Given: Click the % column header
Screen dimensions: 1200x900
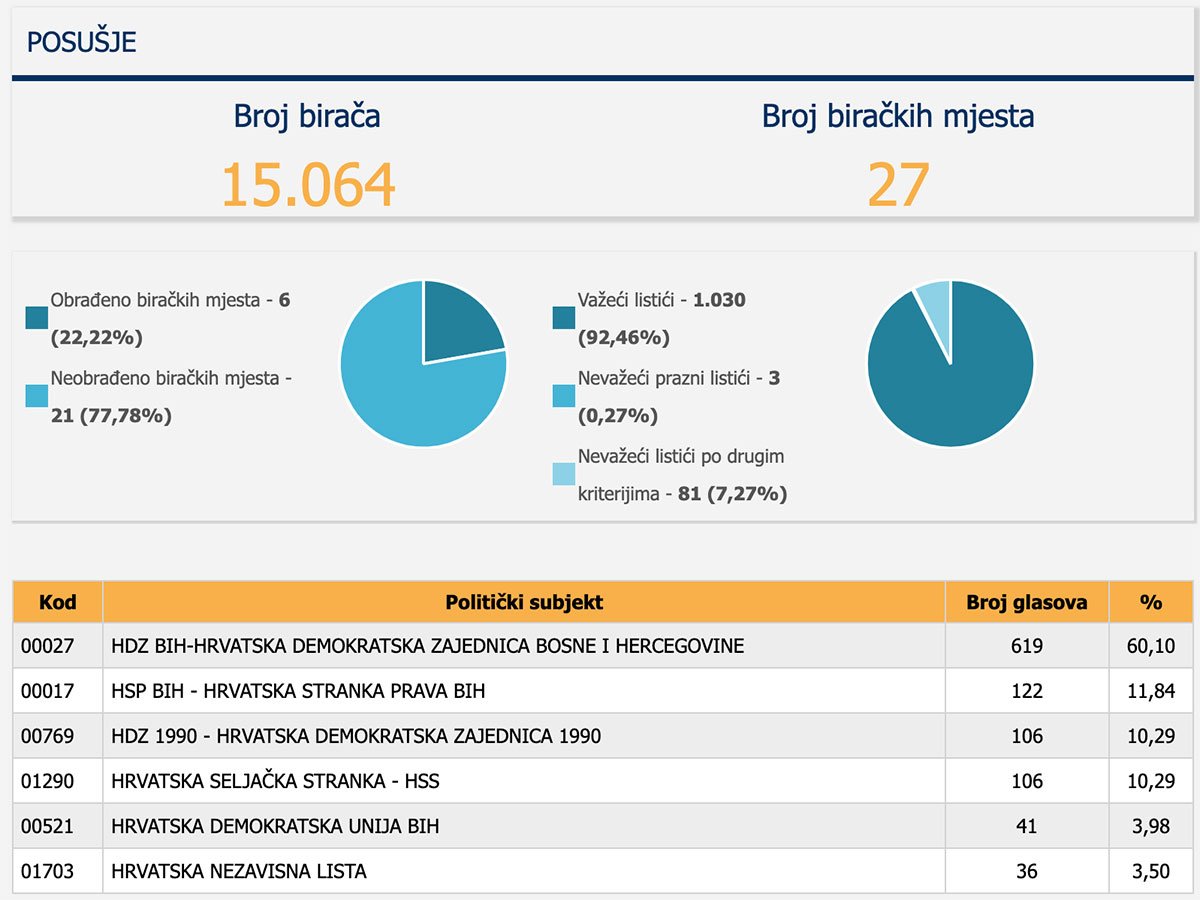Looking at the screenshot, I should 1151,602.
